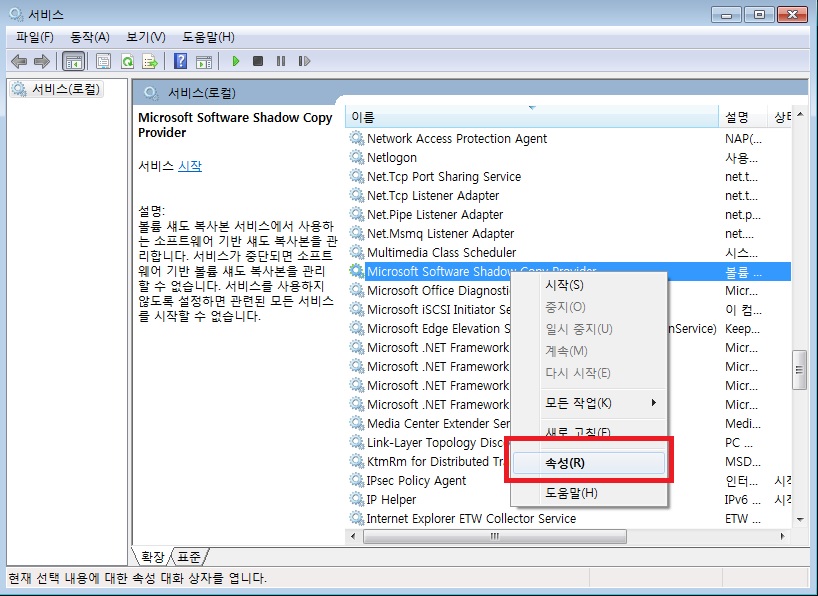Click the Back arrow toolbar icon
The width and height of the screenshot is (818, 596).
(19, 62)
